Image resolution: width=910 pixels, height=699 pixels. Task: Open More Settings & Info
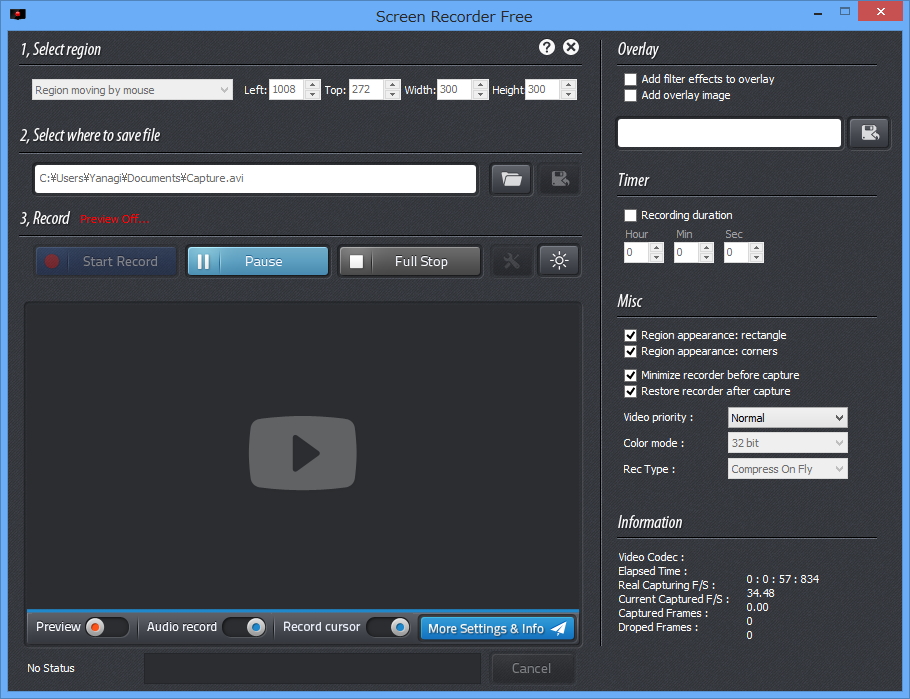497,628
